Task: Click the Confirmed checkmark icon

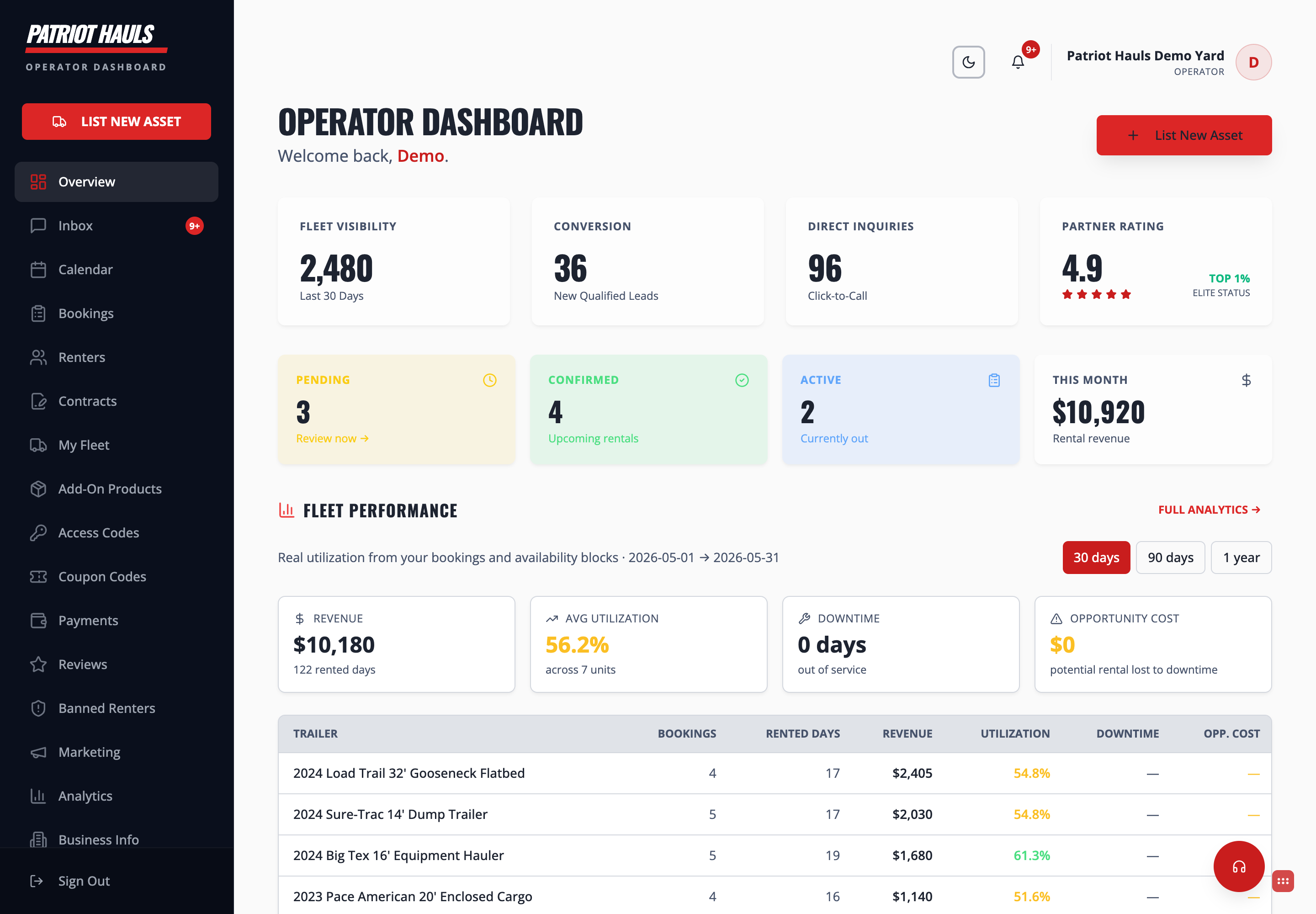Action: pyautogui.click(x=742, y=380)
